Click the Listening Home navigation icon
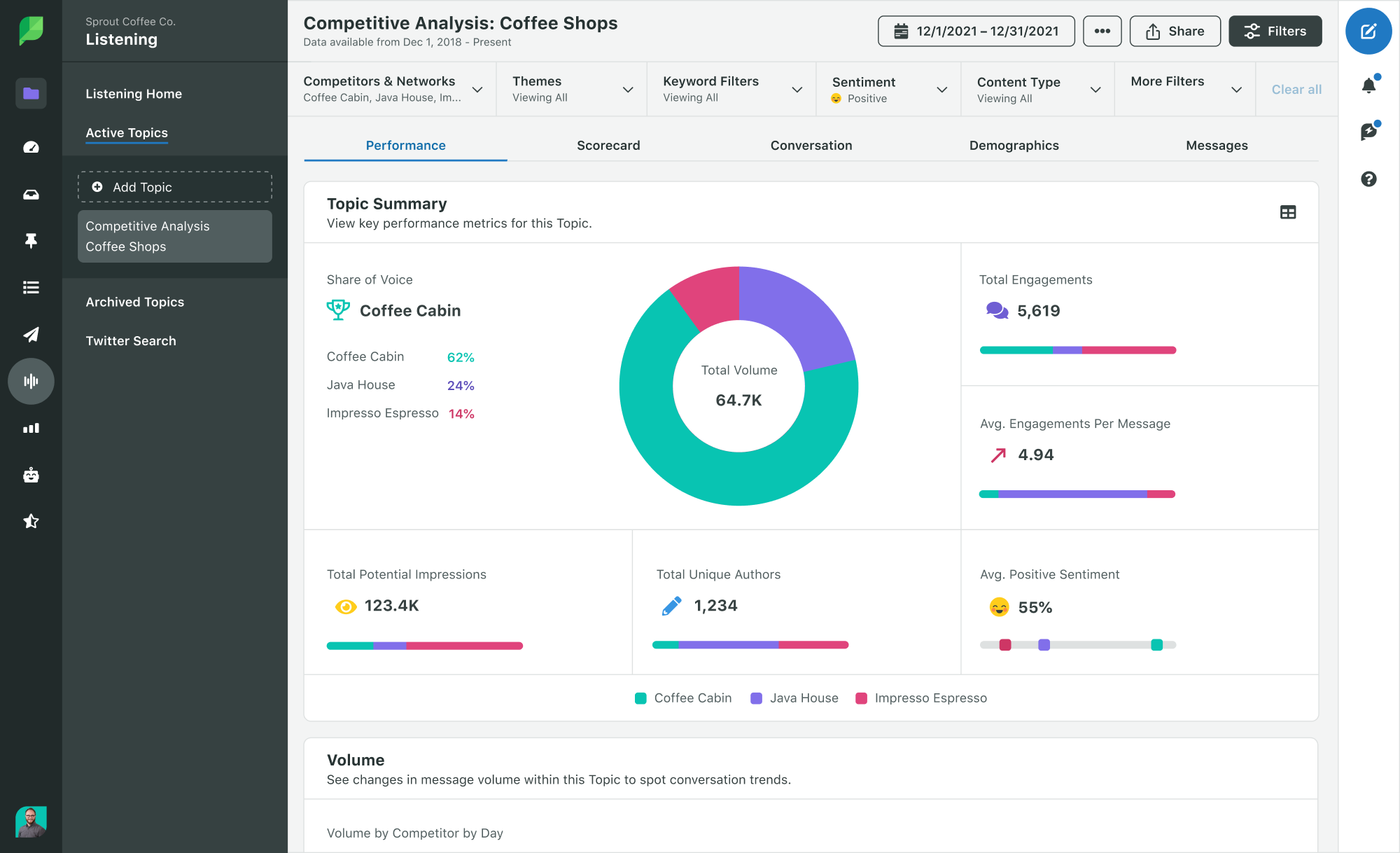 tap(134, 93)
